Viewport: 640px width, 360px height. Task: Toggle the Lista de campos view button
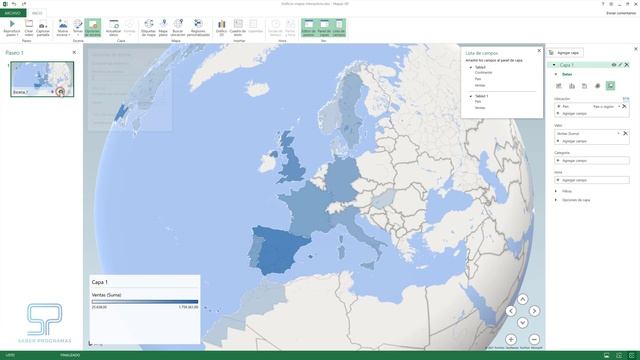point(339,28)
